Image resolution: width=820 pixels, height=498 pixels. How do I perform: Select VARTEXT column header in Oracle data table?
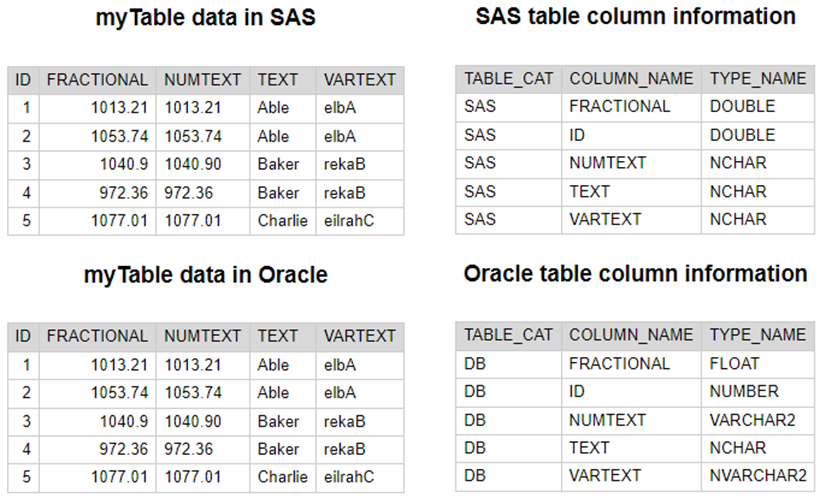[360, 337]
